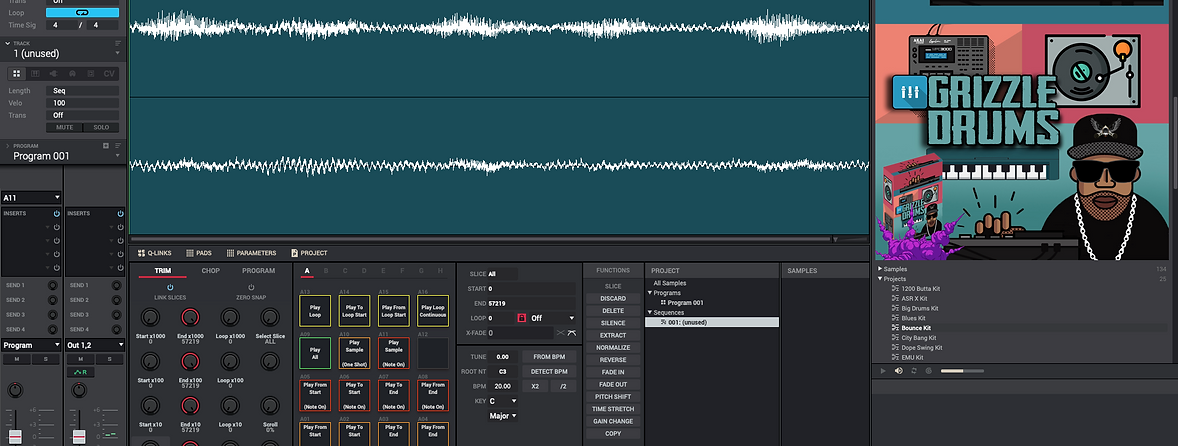This screenshot has height=446, width=1178.
Task: Select the linear crossfade icon
Action: (x=560, y=333)
